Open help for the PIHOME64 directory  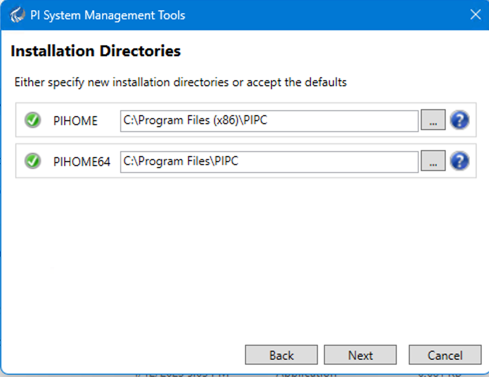point(460,161)
